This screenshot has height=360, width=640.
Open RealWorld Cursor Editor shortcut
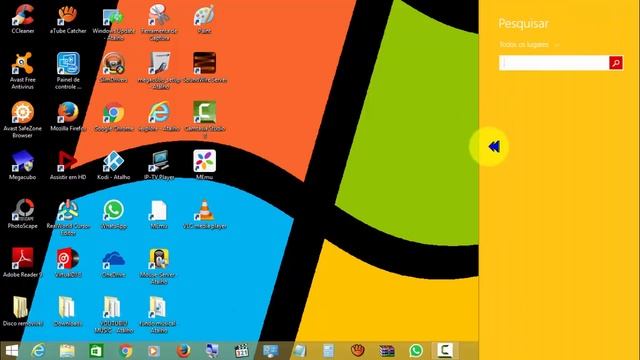pyautogui.click(x=68, y=217)
